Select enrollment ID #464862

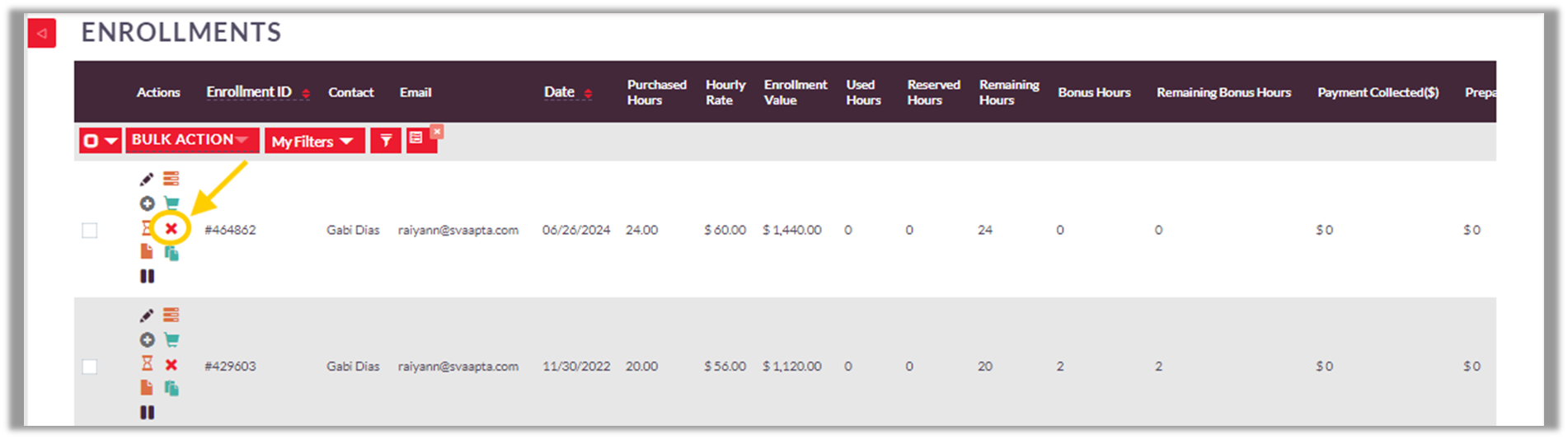230,230
